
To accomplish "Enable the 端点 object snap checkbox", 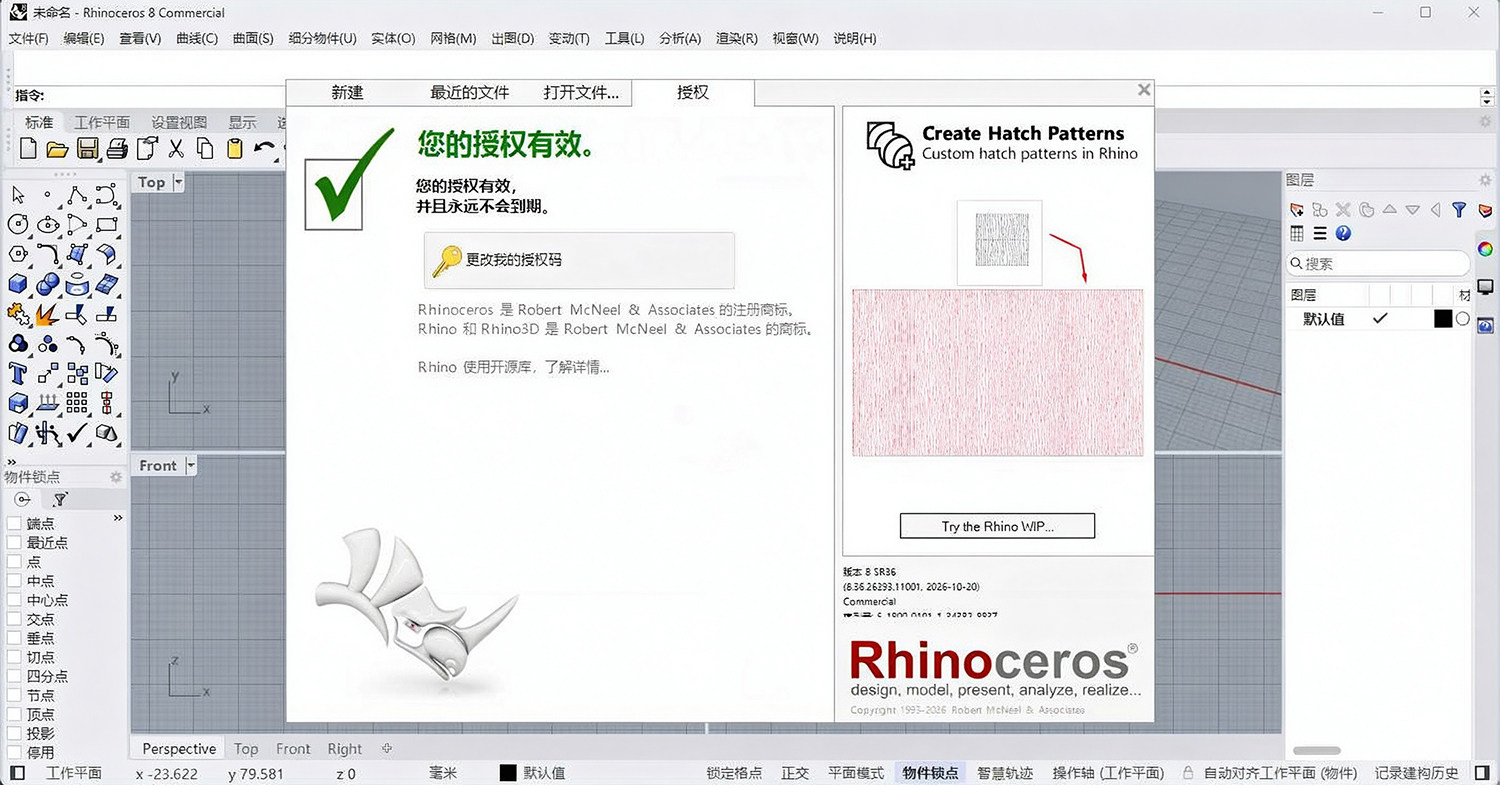I will coord(14,523).
